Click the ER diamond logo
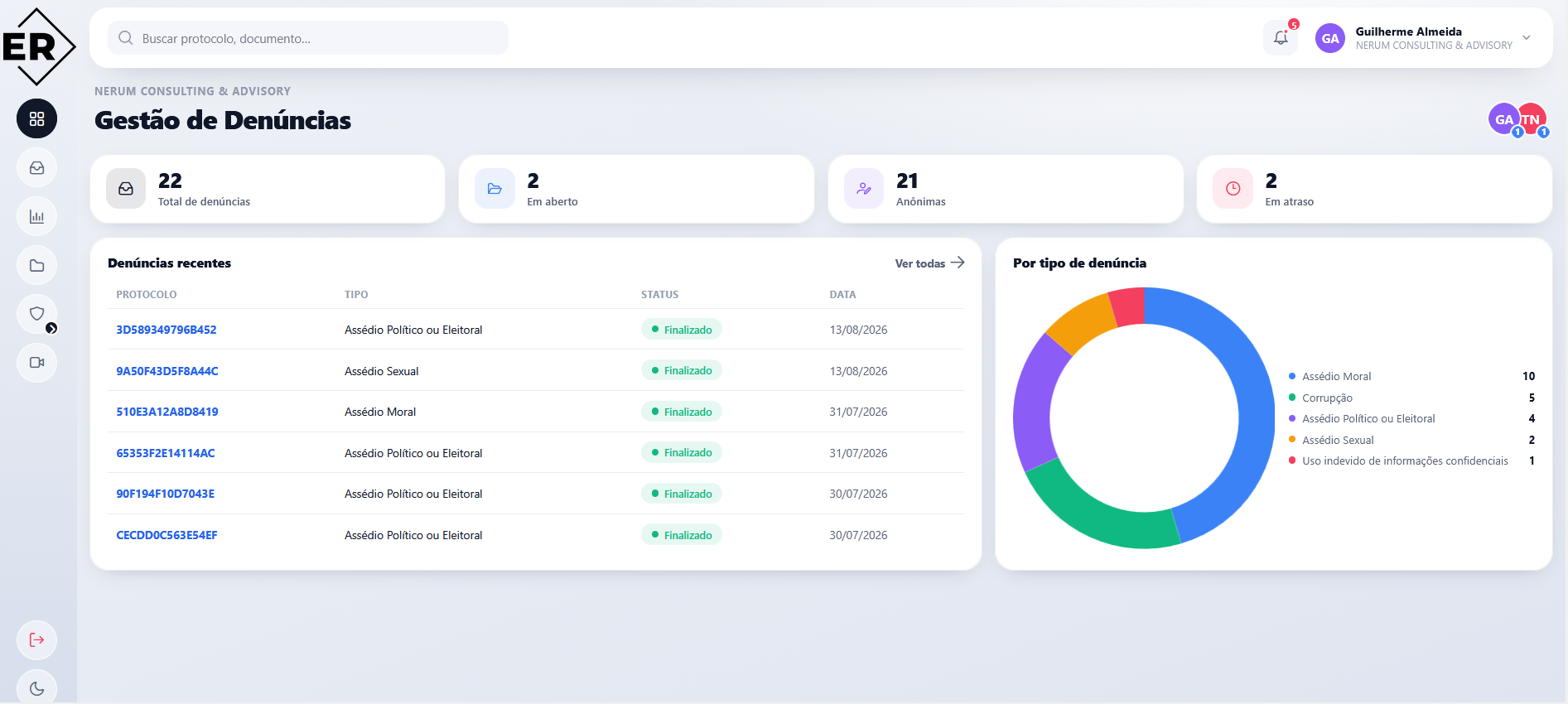 (38, 46)
